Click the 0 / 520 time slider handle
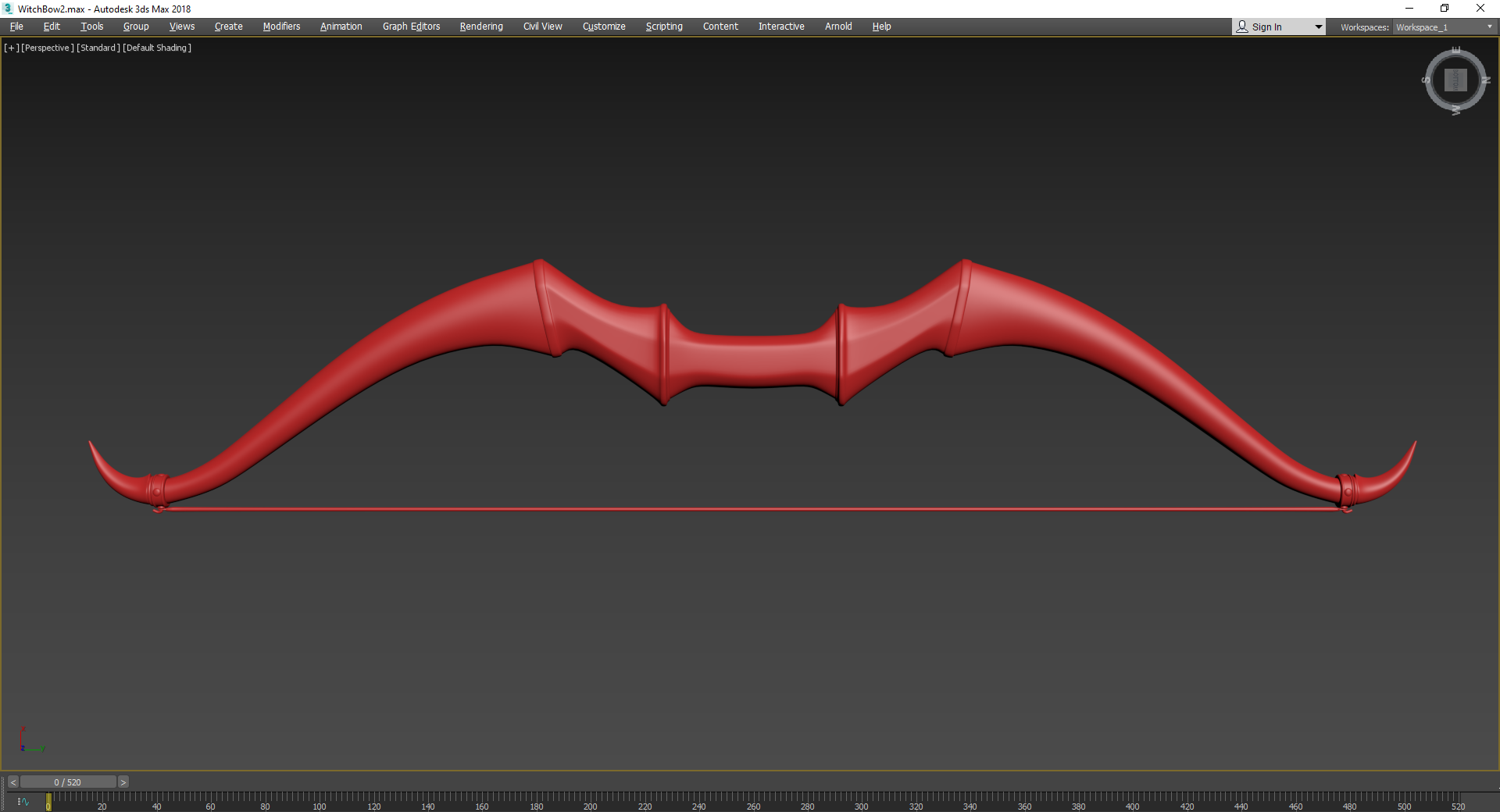Viewport: 1500px width, 812px height. coord(68,782)
